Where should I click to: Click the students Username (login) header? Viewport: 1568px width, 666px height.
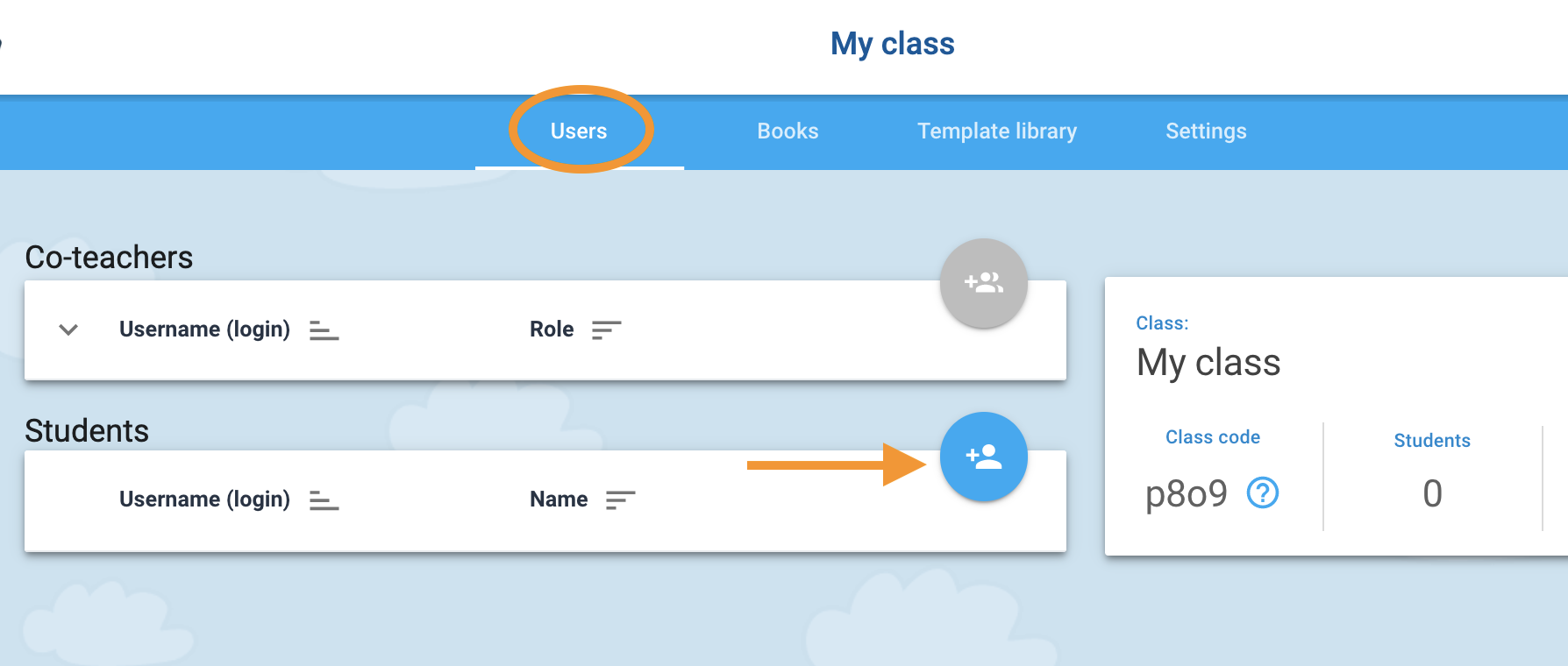click(204, 499)
